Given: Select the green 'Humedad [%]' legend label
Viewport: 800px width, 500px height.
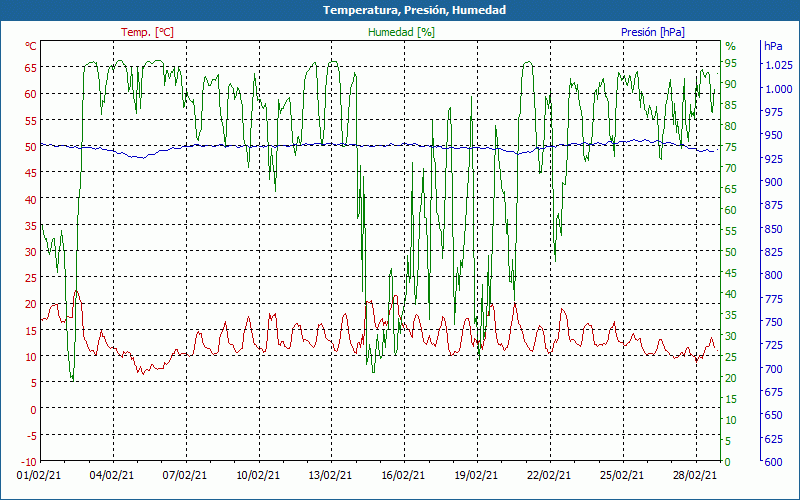Looking at the screenshot, I should coord(402,32).
